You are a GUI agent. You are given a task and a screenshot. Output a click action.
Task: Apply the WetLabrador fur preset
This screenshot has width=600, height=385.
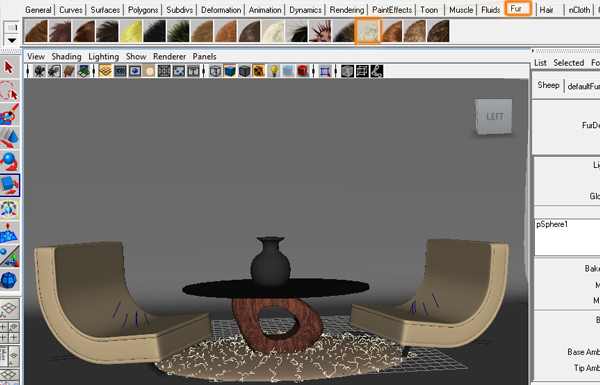tap(415, 31)
